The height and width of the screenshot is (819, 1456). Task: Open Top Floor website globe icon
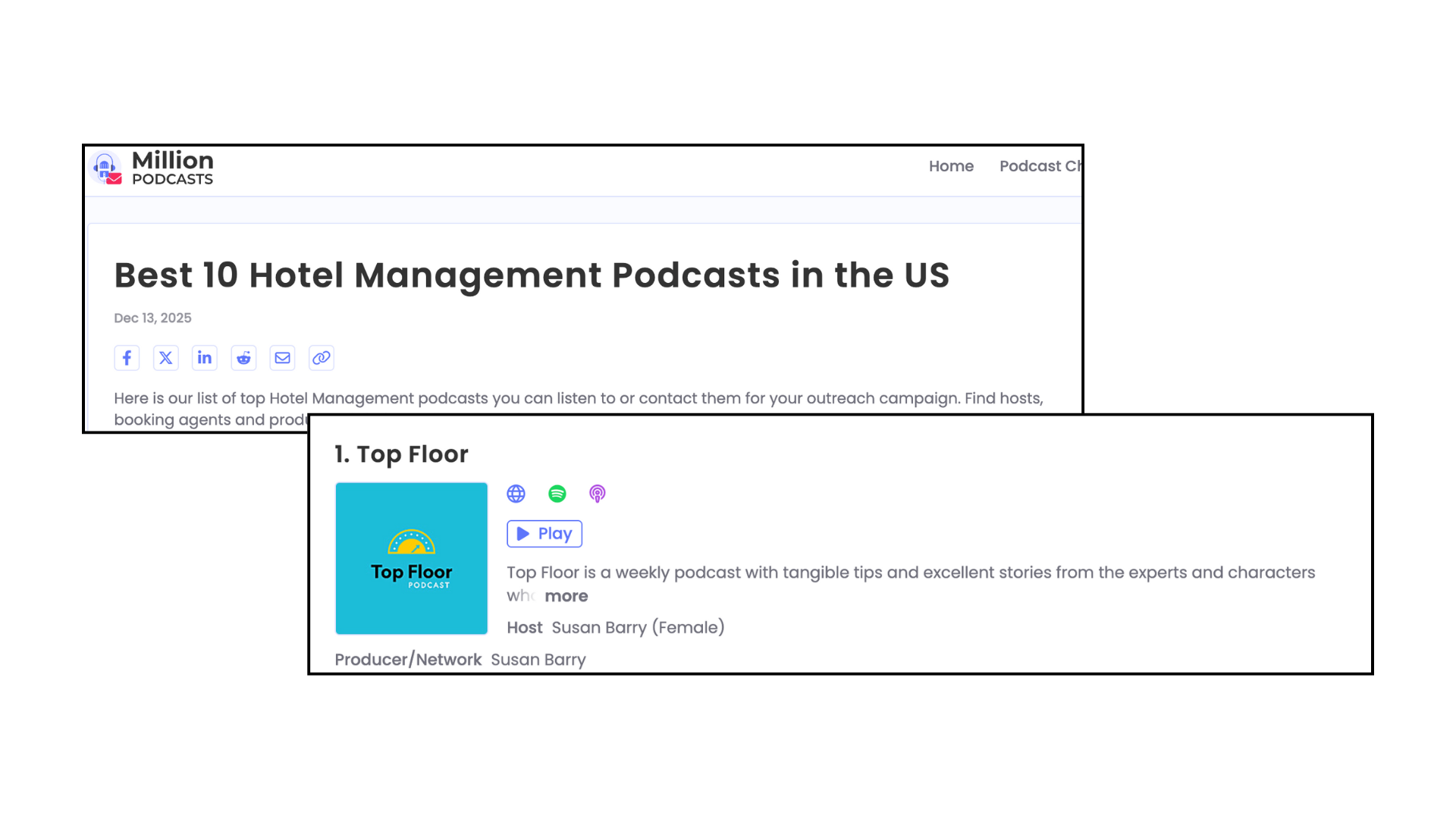tap(516, 494)
